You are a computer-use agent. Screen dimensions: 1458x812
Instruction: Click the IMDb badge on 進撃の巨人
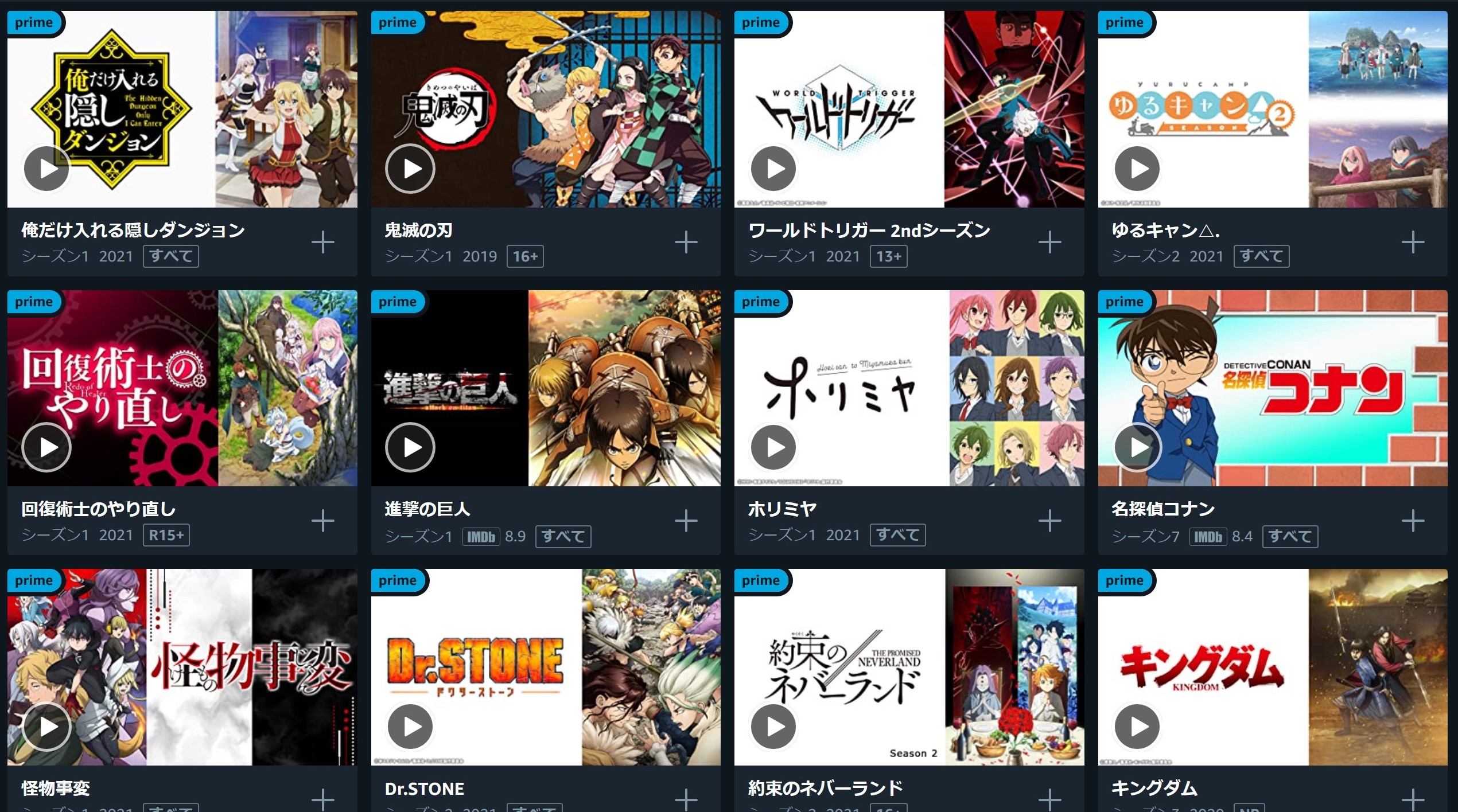point(481,537)
